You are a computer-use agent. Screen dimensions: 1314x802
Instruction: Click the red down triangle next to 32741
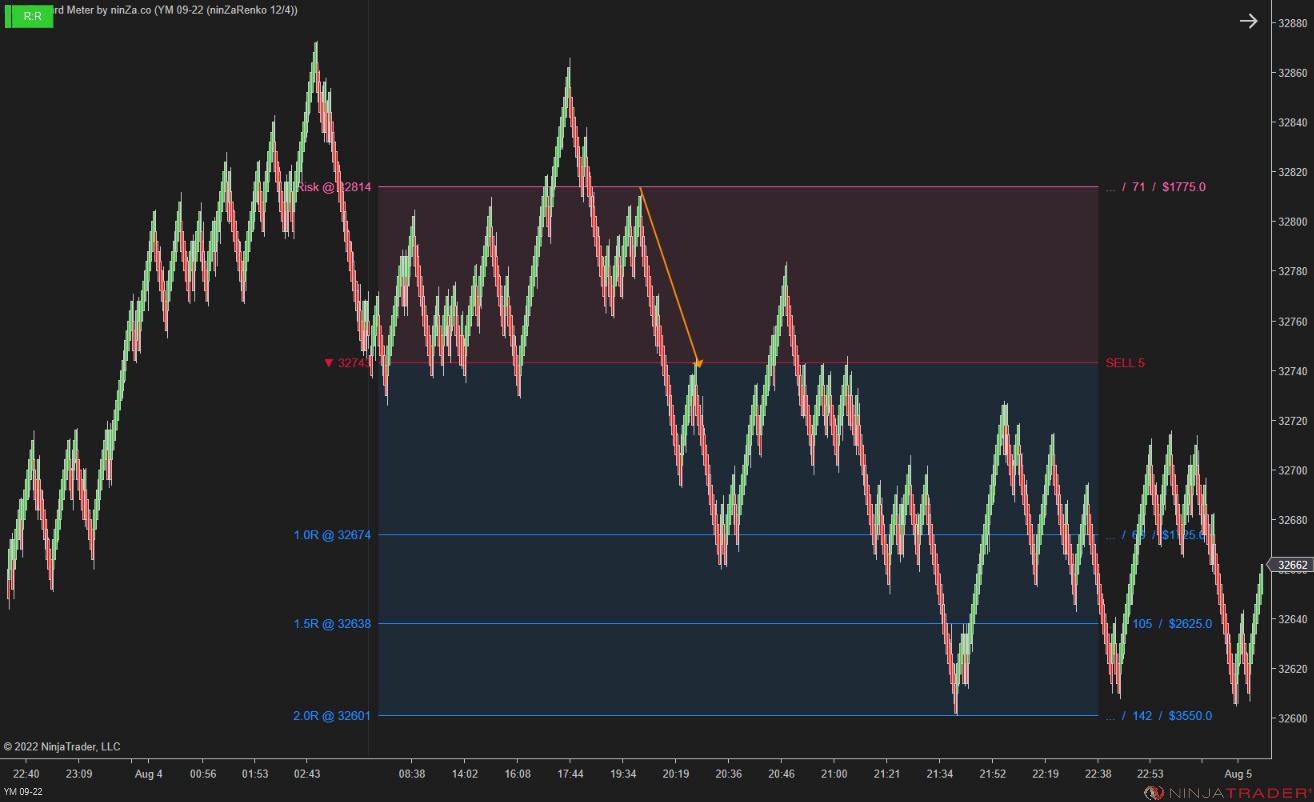tap(330, 363)
